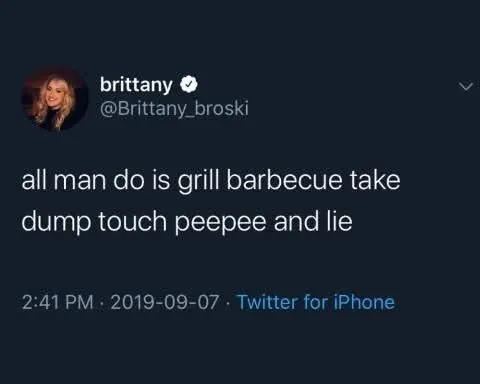Click the blue verified badge
The height and width of the screenshot is (384, 480).
click(x=189, y=85)
